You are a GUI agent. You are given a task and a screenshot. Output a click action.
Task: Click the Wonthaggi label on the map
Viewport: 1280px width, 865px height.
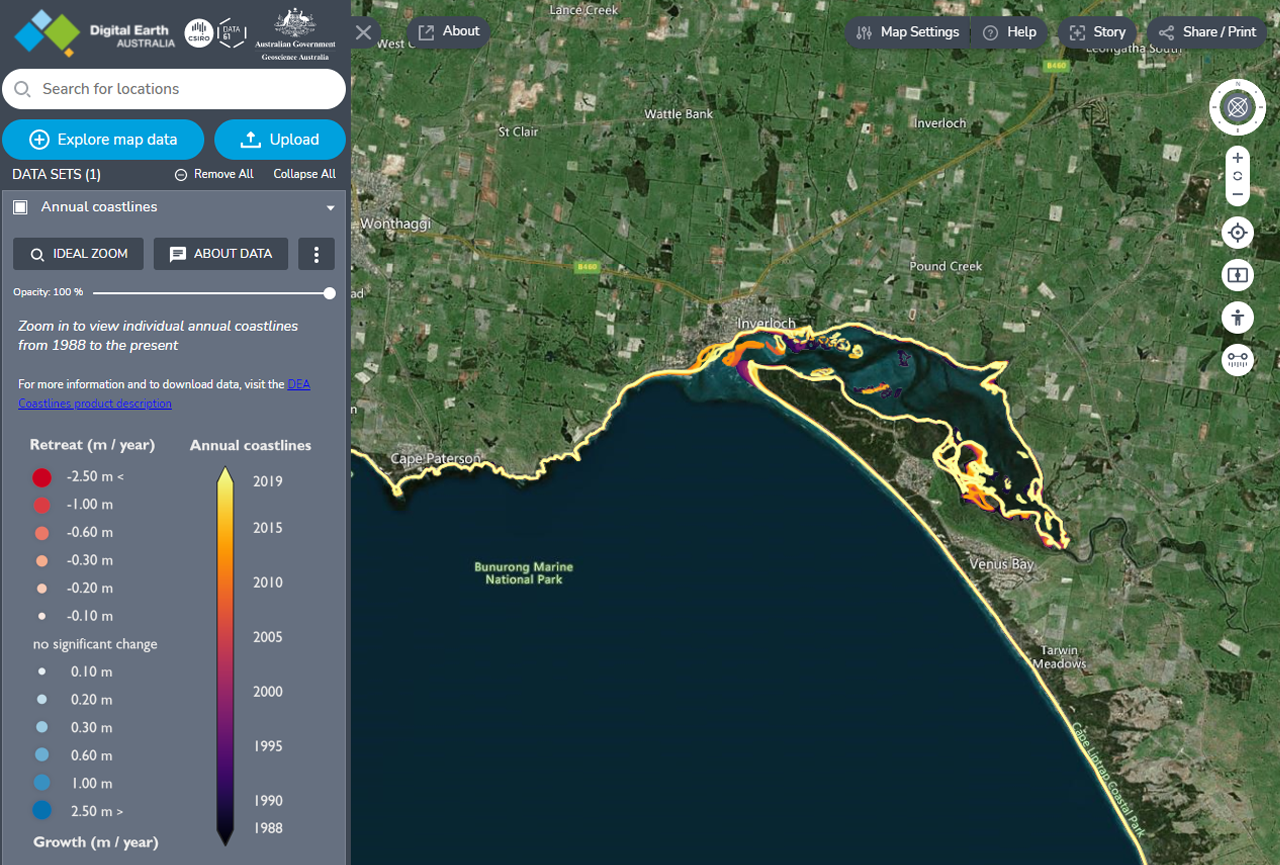point(396,224)
